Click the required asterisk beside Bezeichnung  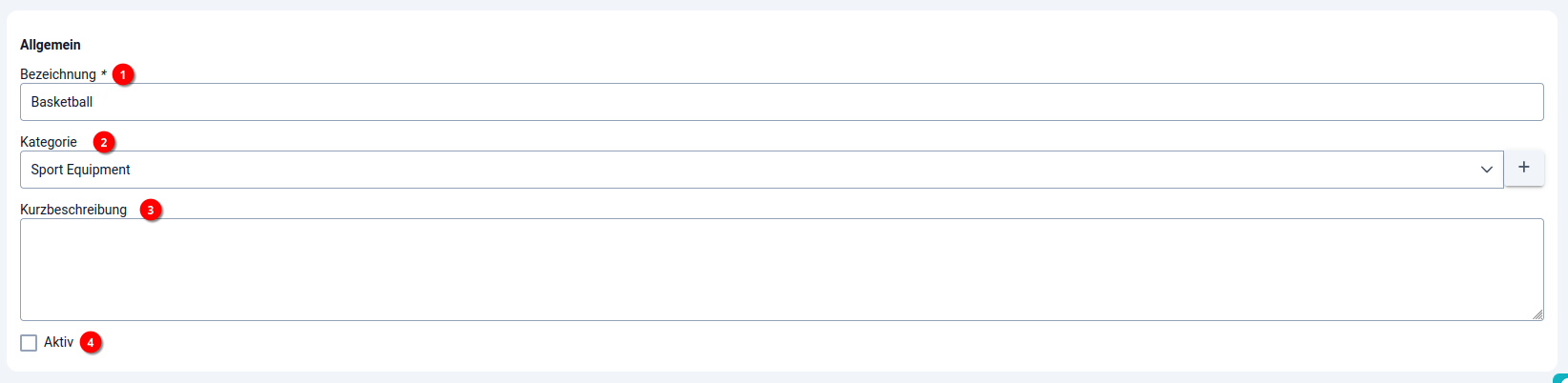click(104, 74)
